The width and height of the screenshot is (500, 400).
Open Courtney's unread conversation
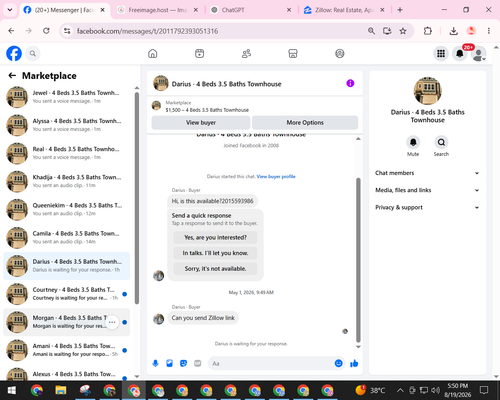pos(67,294)
